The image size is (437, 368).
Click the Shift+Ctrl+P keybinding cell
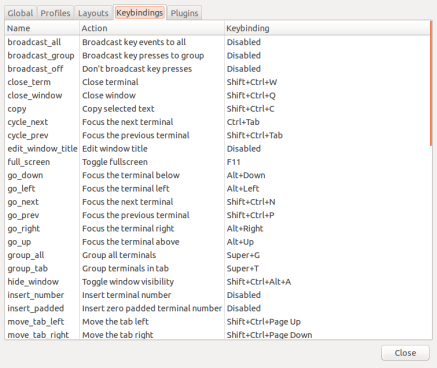(251, 215)
